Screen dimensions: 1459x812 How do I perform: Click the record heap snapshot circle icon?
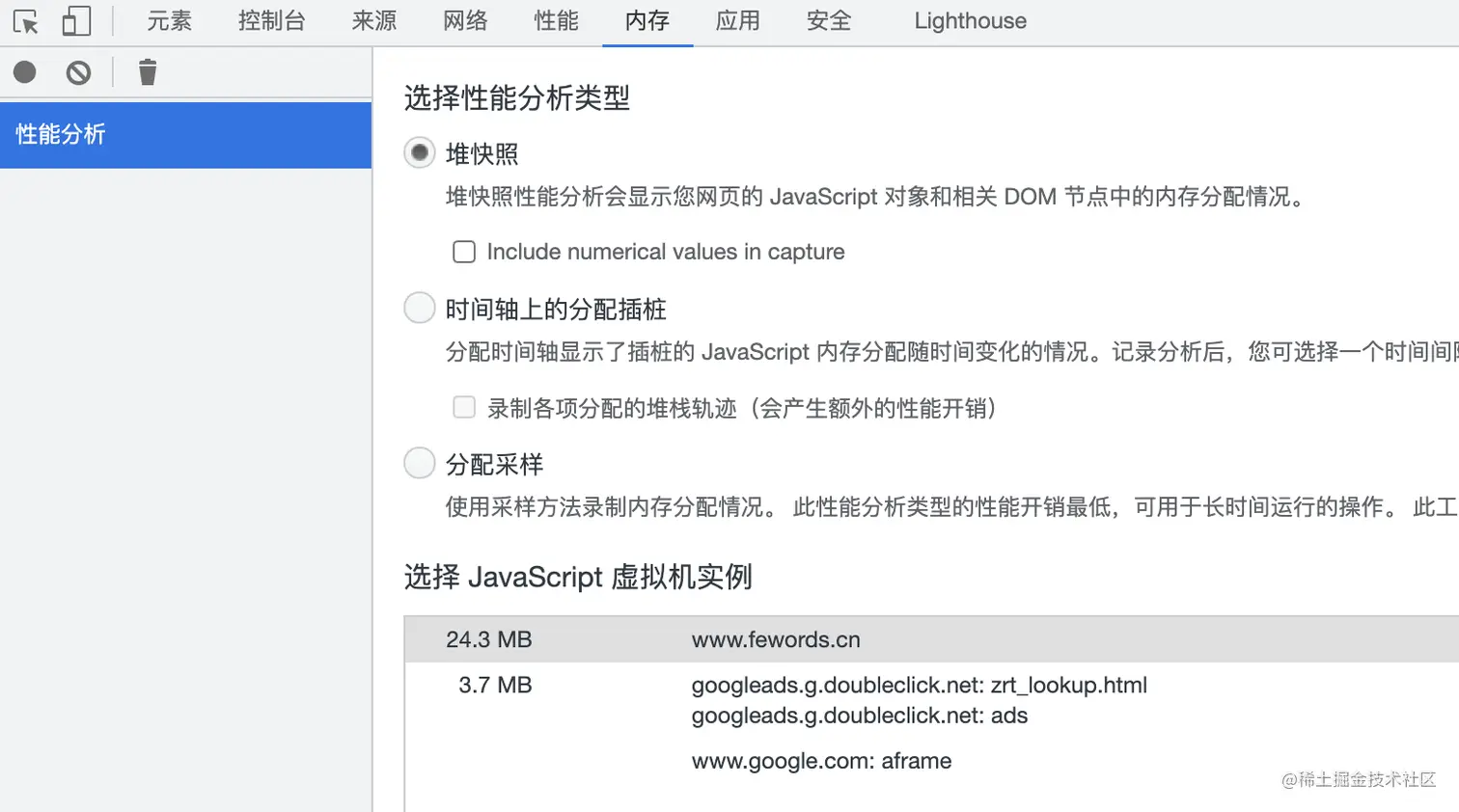(x=23, y=71)
